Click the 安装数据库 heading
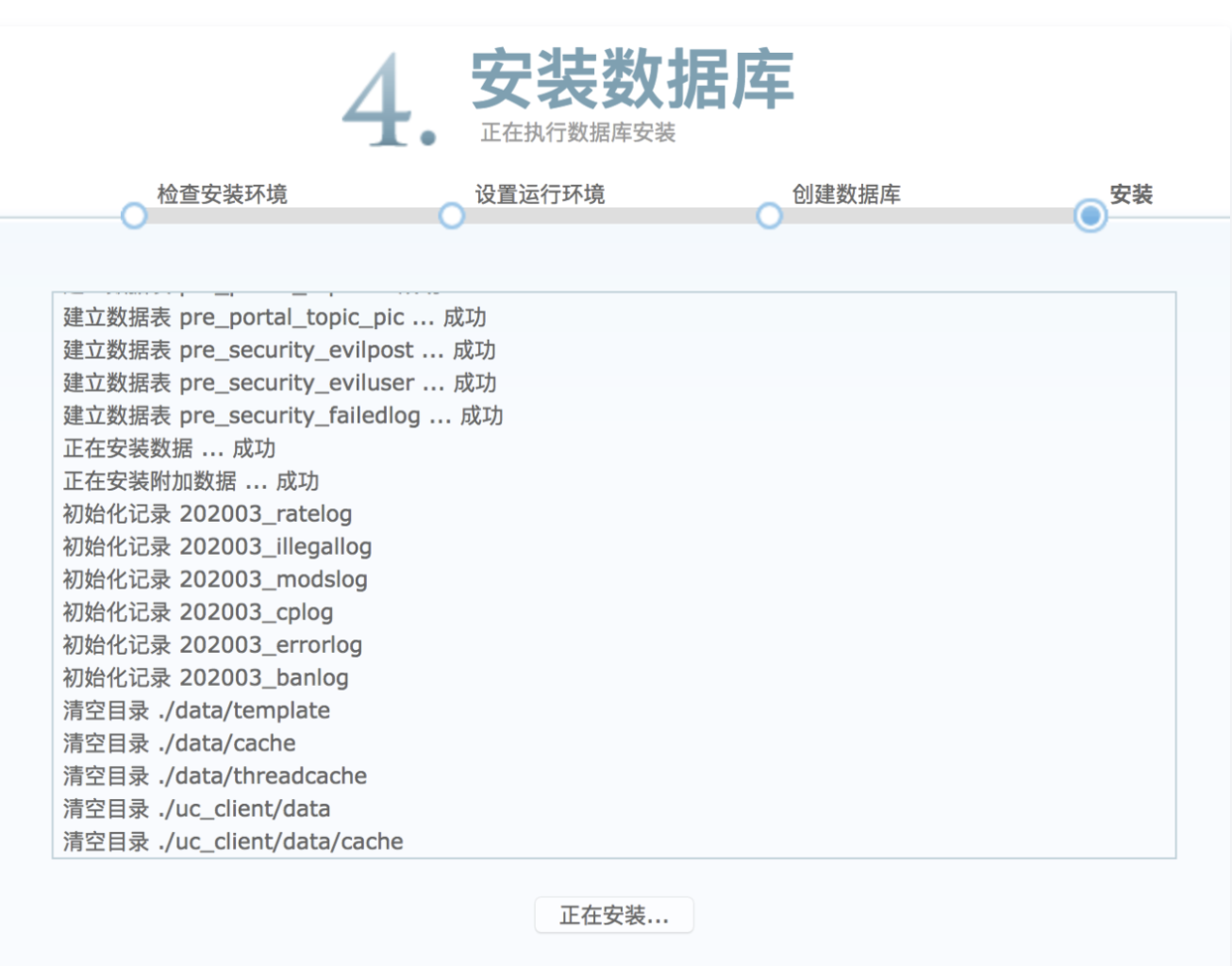 632,79
